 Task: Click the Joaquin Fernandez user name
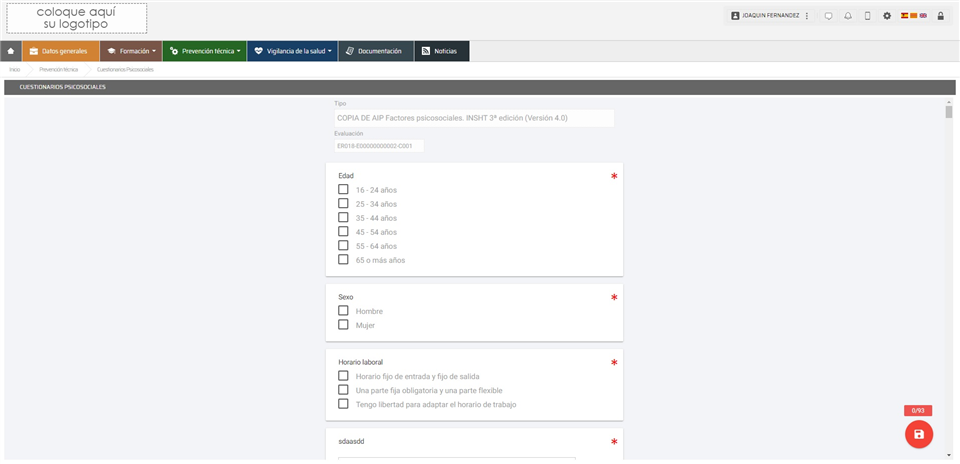point(770,16)
